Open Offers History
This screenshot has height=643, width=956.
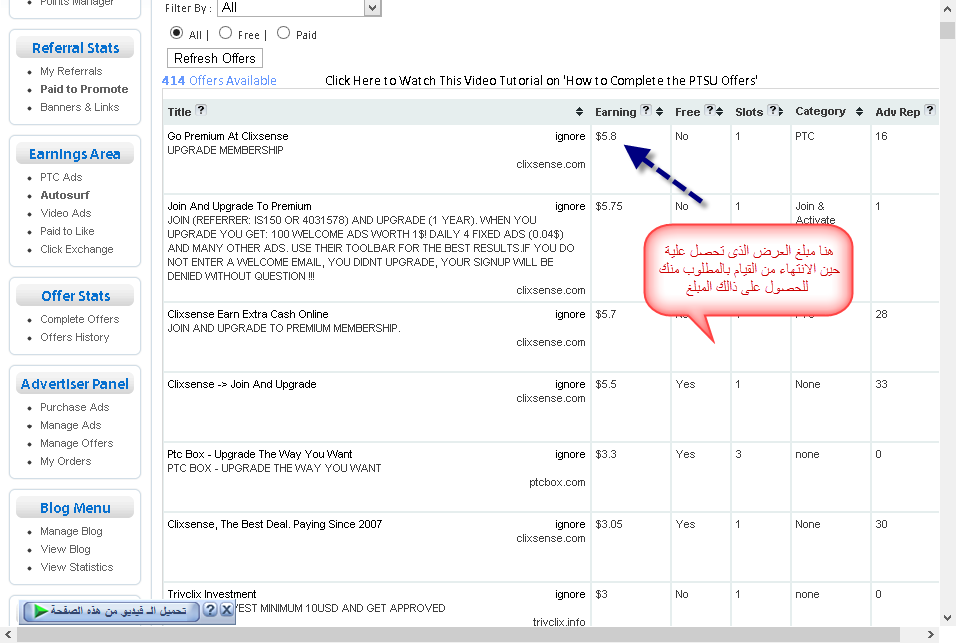(74, 337)
